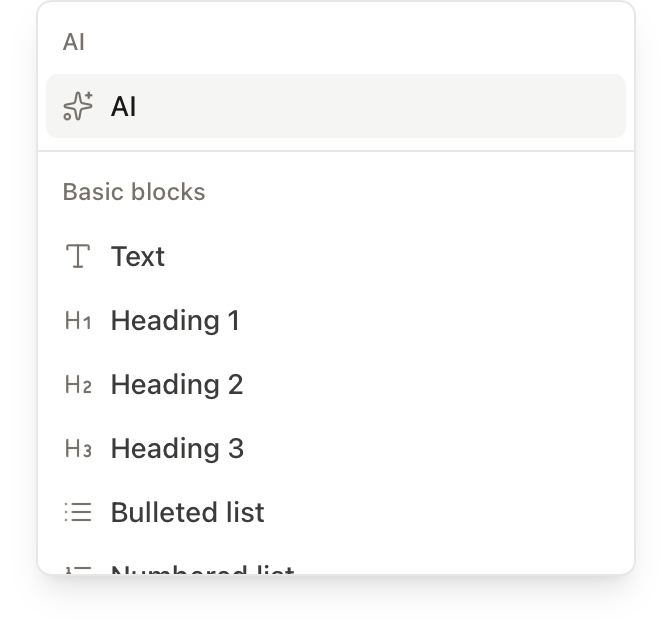Insert a block via the "Text" label
The image size is (668, 630).
tap(138, 257)
